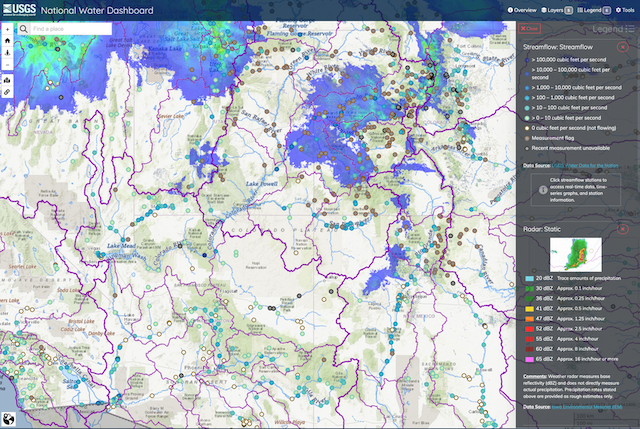Viewport: 640px width, 429px height.
Task: Open the Layers tab
Action: point(557,10)
